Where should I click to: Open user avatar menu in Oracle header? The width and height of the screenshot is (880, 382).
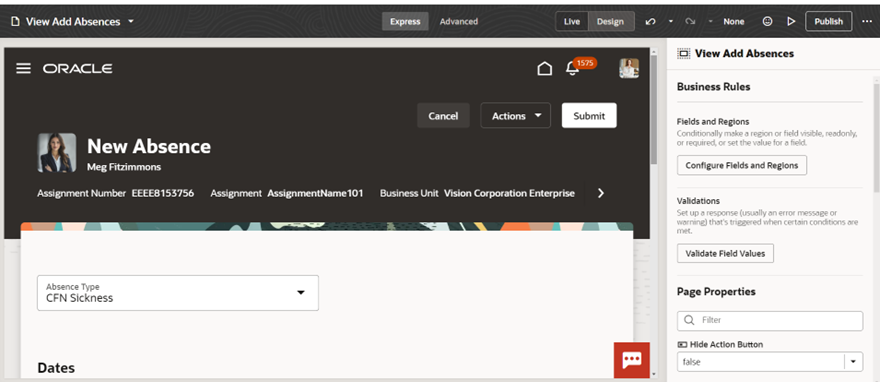(x=629, y=68)
